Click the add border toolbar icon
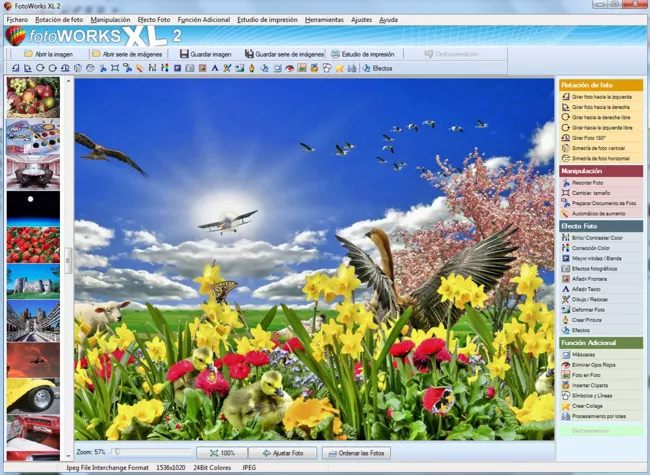The height and width of the screenshot is (475, 650). point(202,68)
